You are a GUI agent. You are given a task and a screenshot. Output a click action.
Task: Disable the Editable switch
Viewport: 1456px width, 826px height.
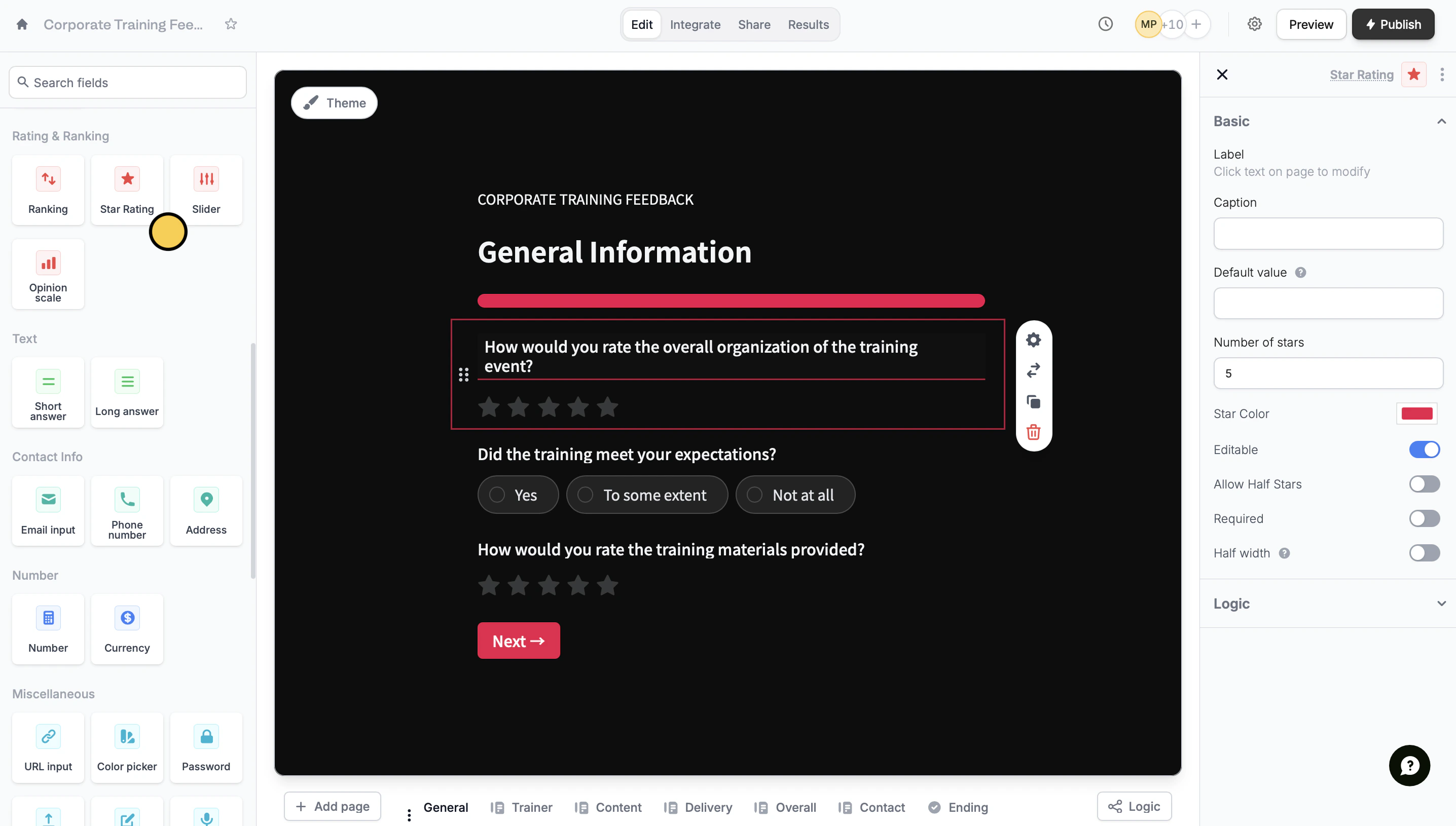[1424, 449]
